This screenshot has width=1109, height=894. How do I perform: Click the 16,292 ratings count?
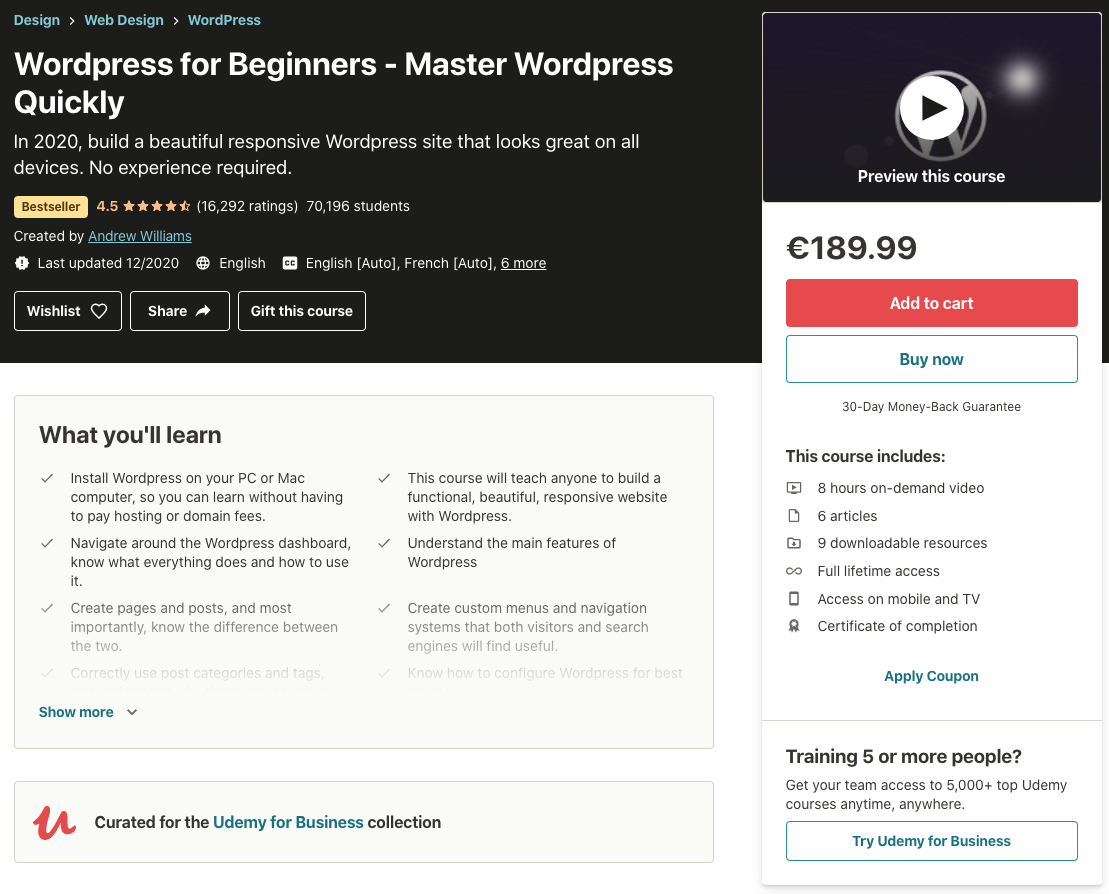pos(248,207)
